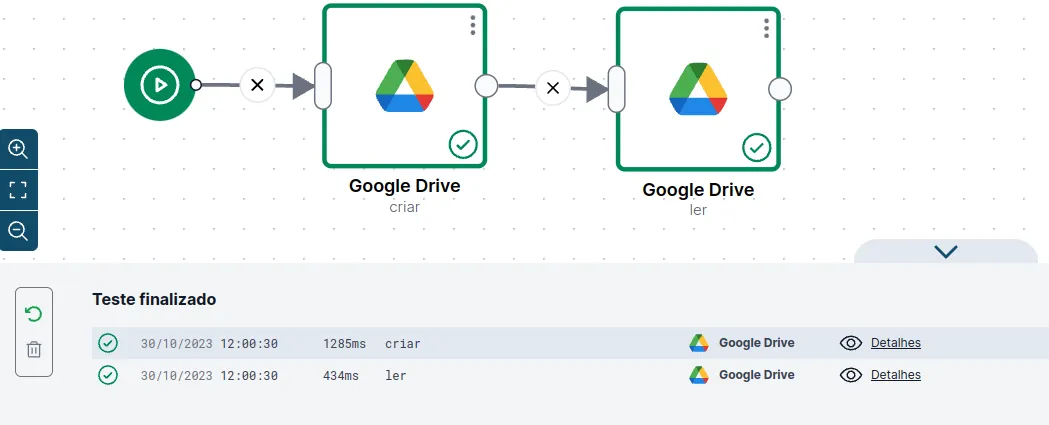Click input port of ler node
This screenshot has width=1049, height=425.
tap(617, 88)
